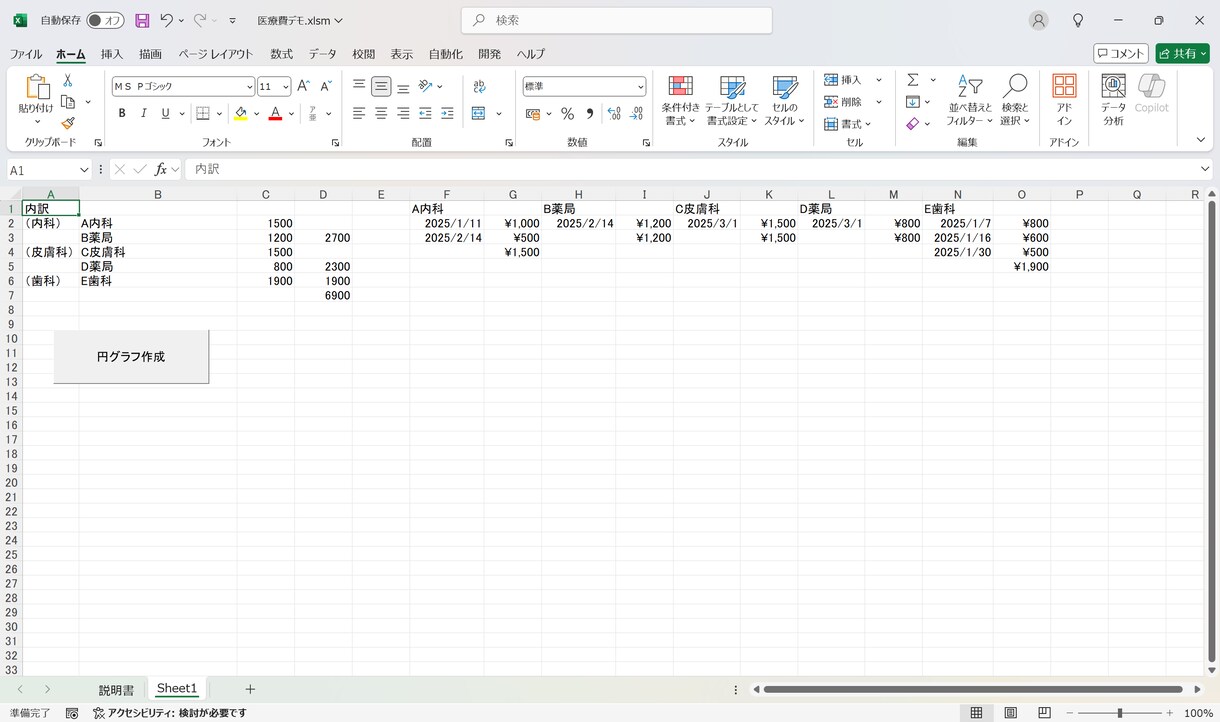
Task: Open Conditional Formatting menu
Action: [680, 100]
